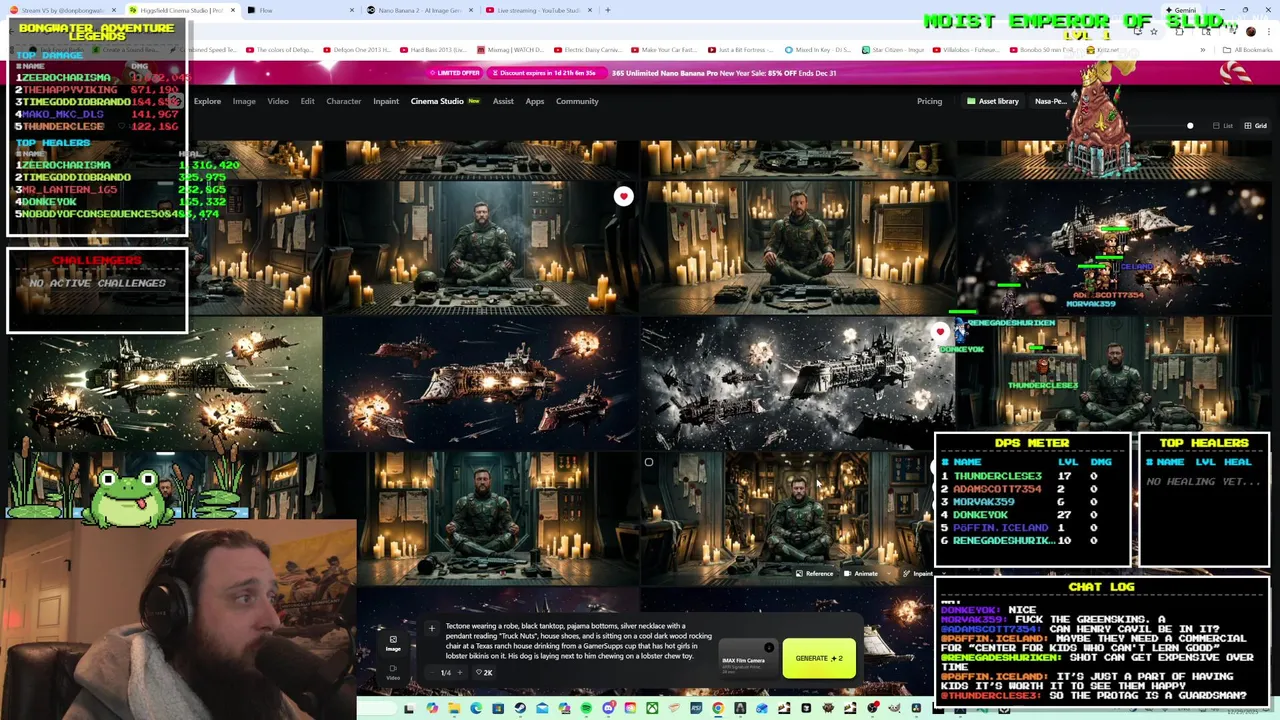The image size is (1280, 720).
Task: Open Xbox app from taskbar
Action: 652,709
